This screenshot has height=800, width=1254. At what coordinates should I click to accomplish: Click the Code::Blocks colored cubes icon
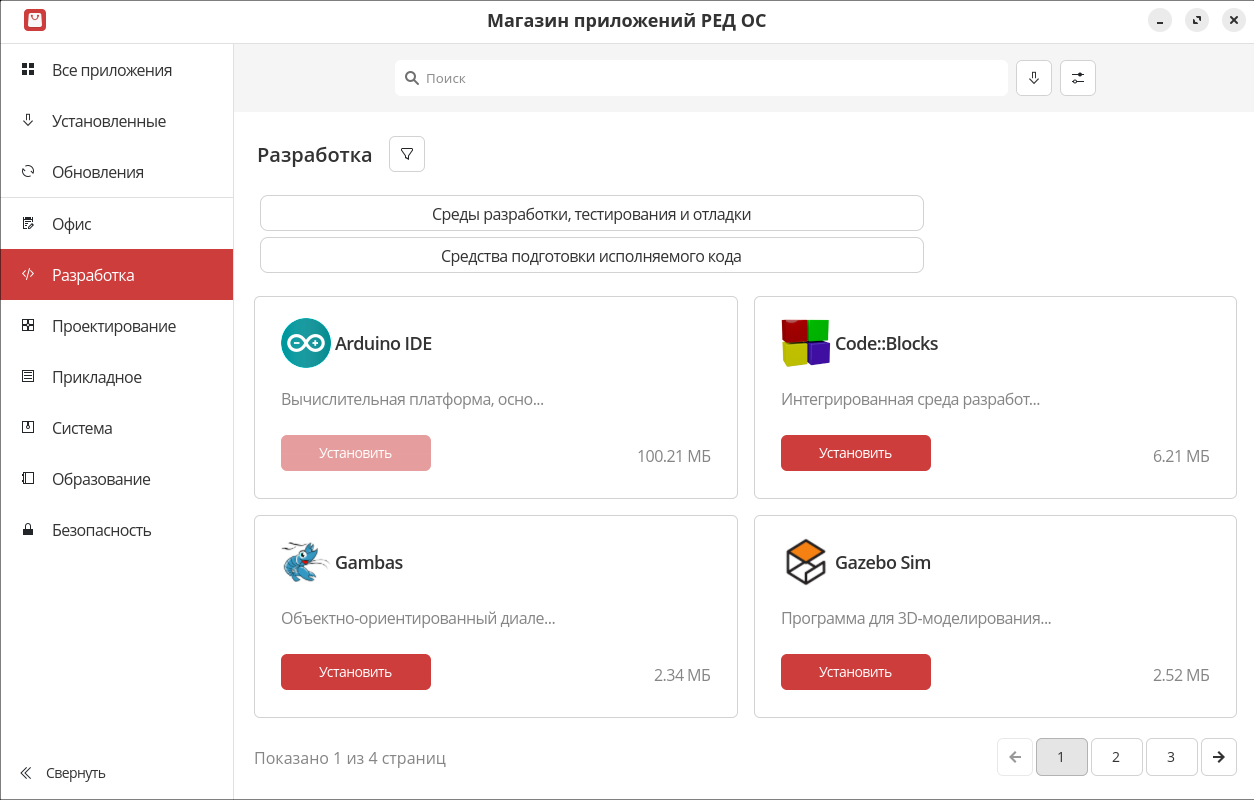pos(805,343)
